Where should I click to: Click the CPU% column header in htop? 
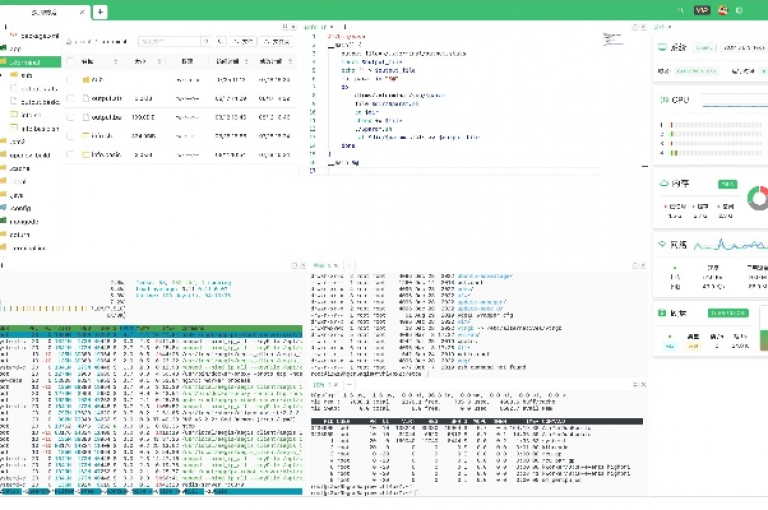pos(126,328)
